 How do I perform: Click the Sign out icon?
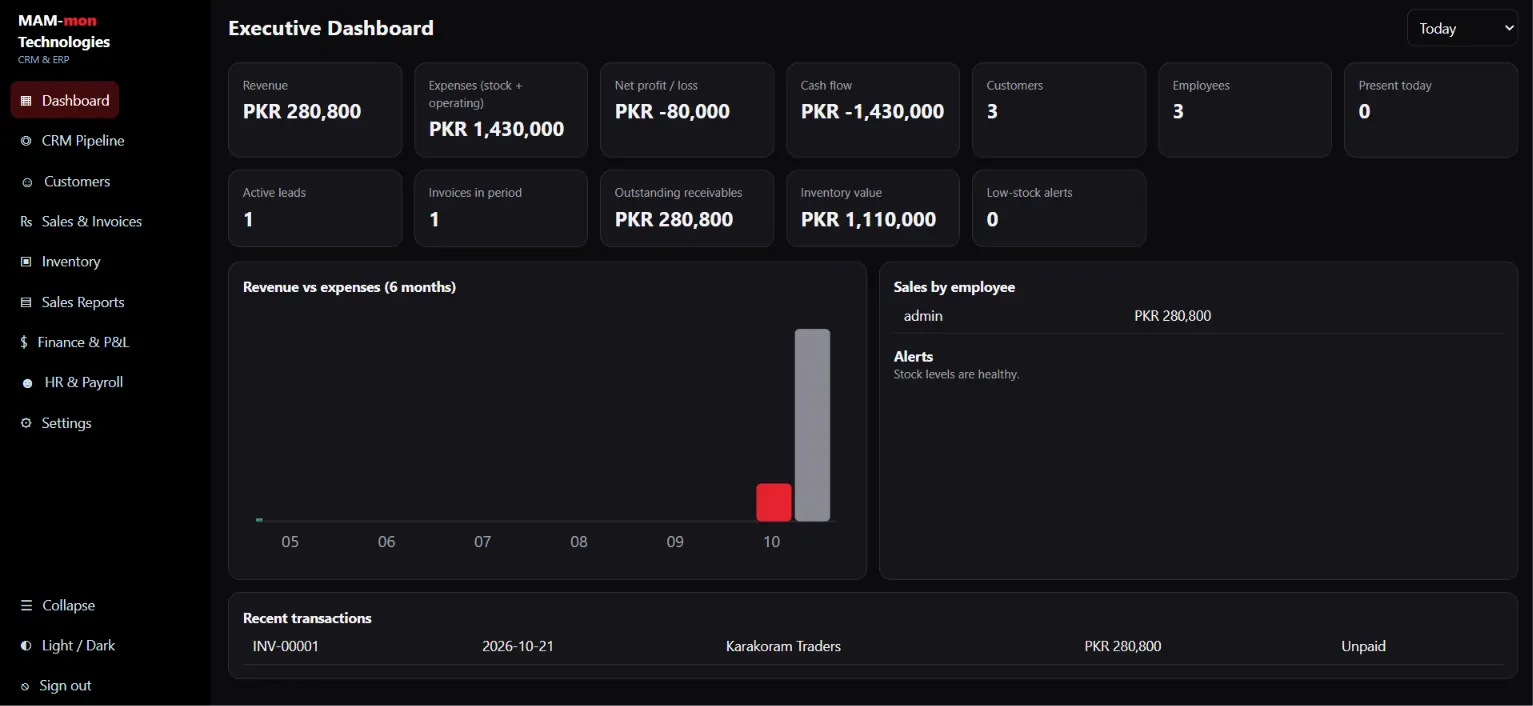[x=25, y=686]
